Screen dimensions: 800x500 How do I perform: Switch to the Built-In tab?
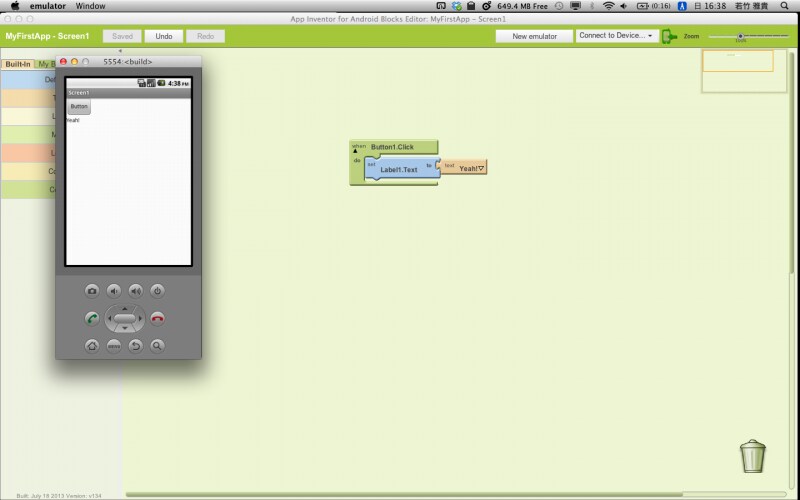18,64
